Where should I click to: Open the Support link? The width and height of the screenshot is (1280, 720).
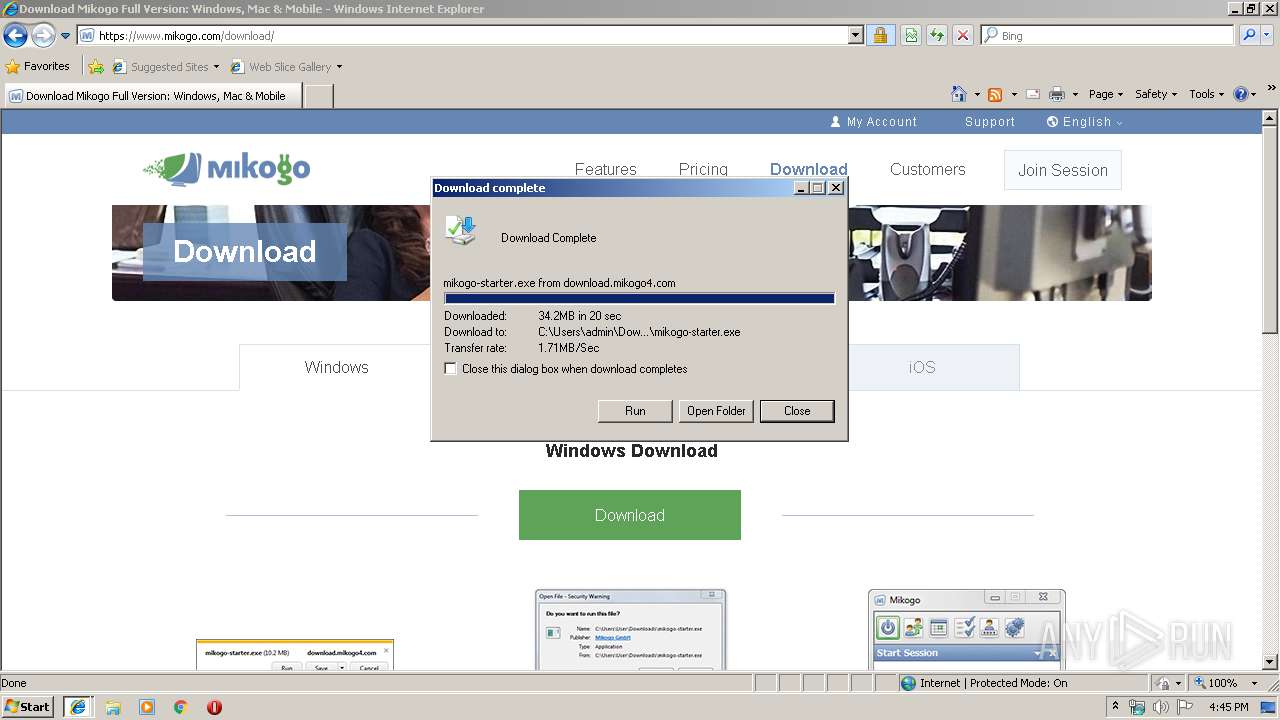click(x=990, y=122)
